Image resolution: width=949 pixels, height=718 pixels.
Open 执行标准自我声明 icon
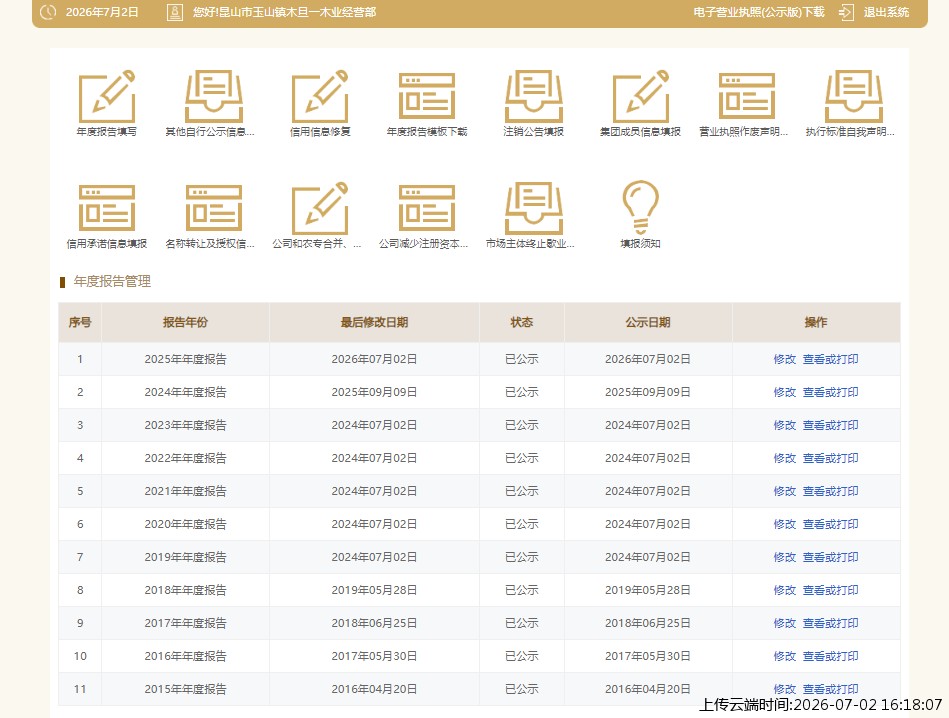pos(853,97)
